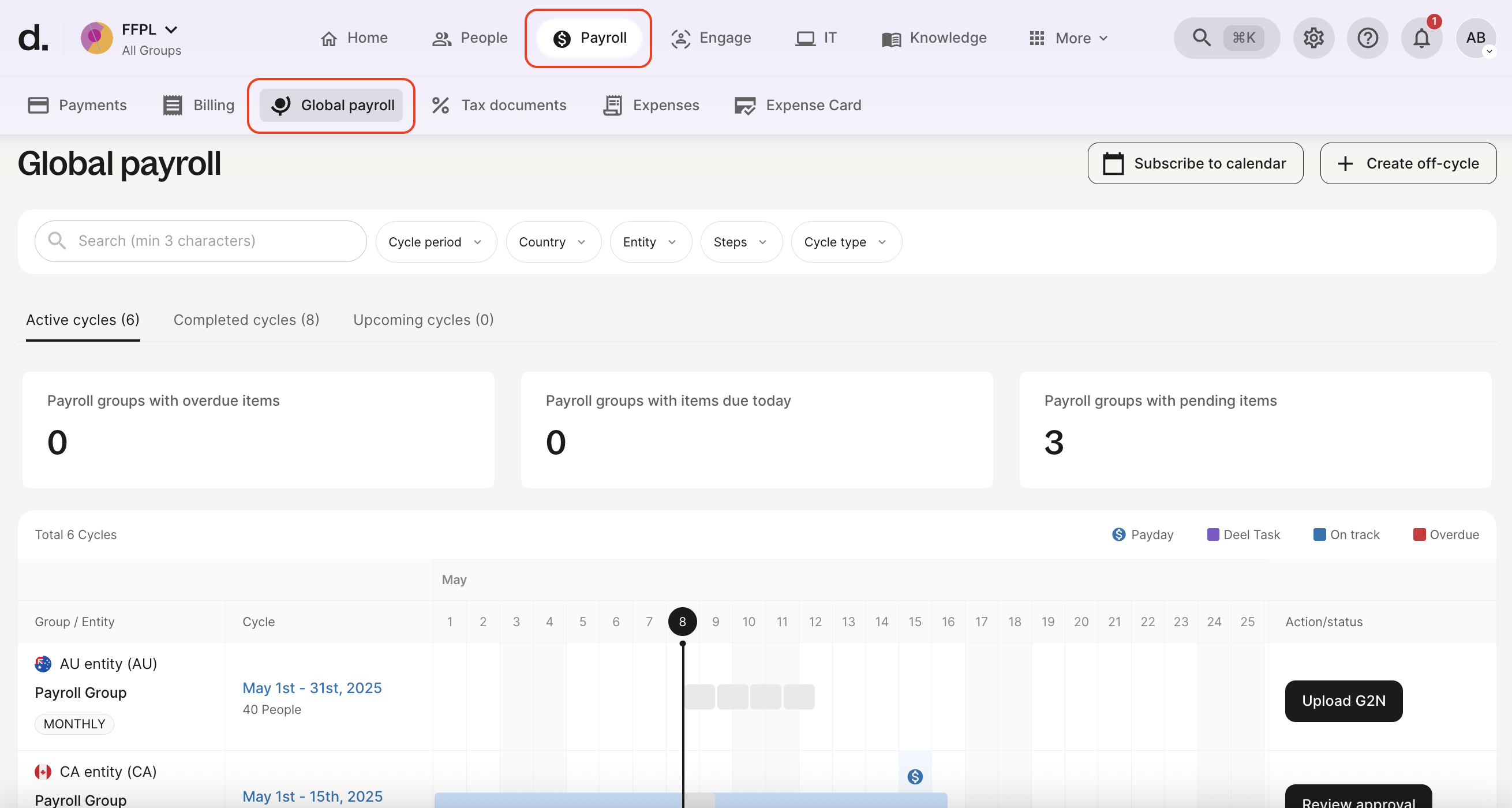Select the Payroll nav item
Image resolution: width=1512 pixels, height=808 pixels.
589,38
